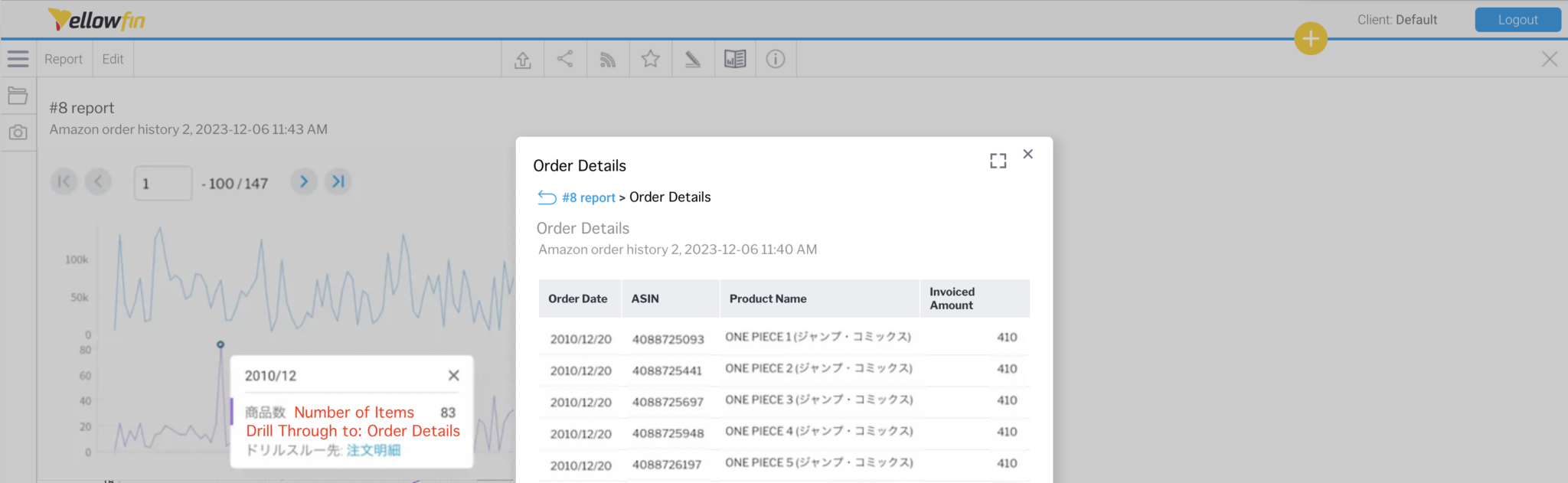Screen dimensions: 1568x483
Task: Click ASIN cell 4088725948
Action: click(668, 433)
